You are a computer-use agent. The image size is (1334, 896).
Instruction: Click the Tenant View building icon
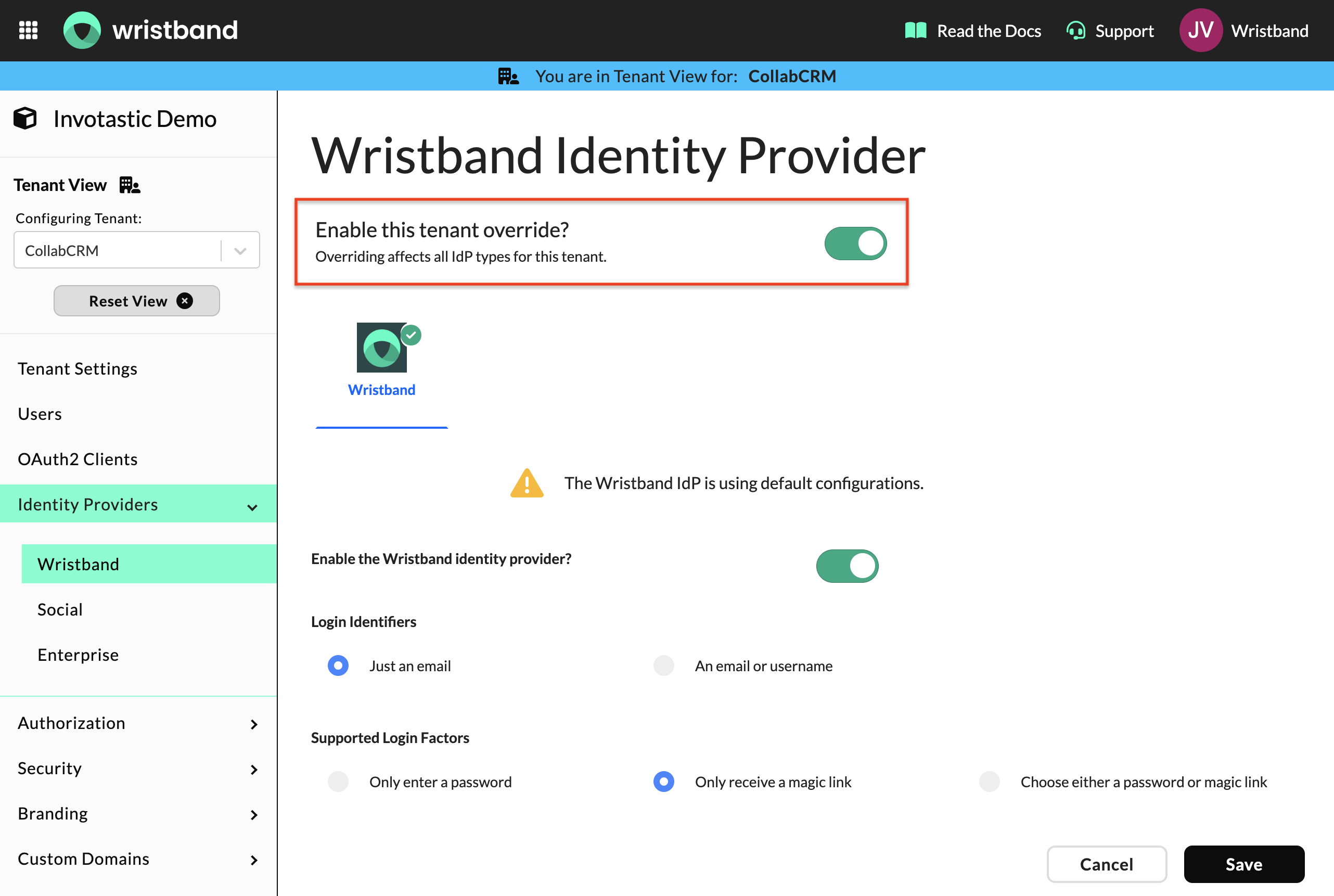click(129, 185)
